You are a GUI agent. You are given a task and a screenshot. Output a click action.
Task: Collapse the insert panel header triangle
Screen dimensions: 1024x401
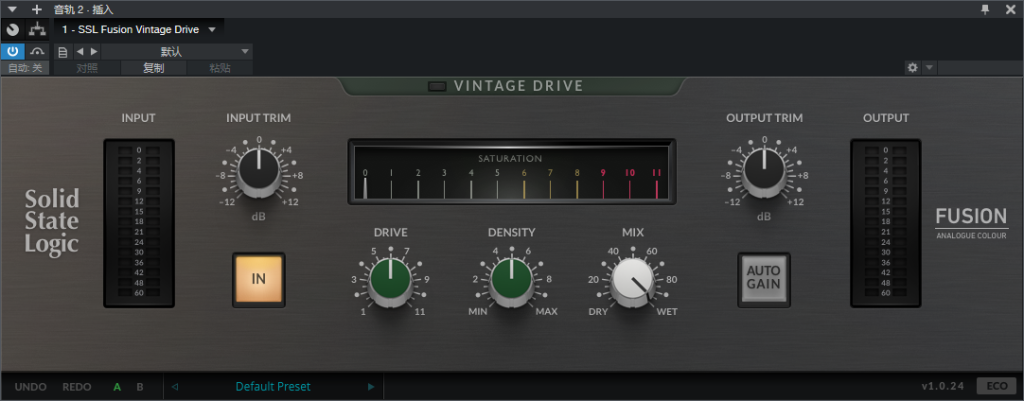pos(12,9)
